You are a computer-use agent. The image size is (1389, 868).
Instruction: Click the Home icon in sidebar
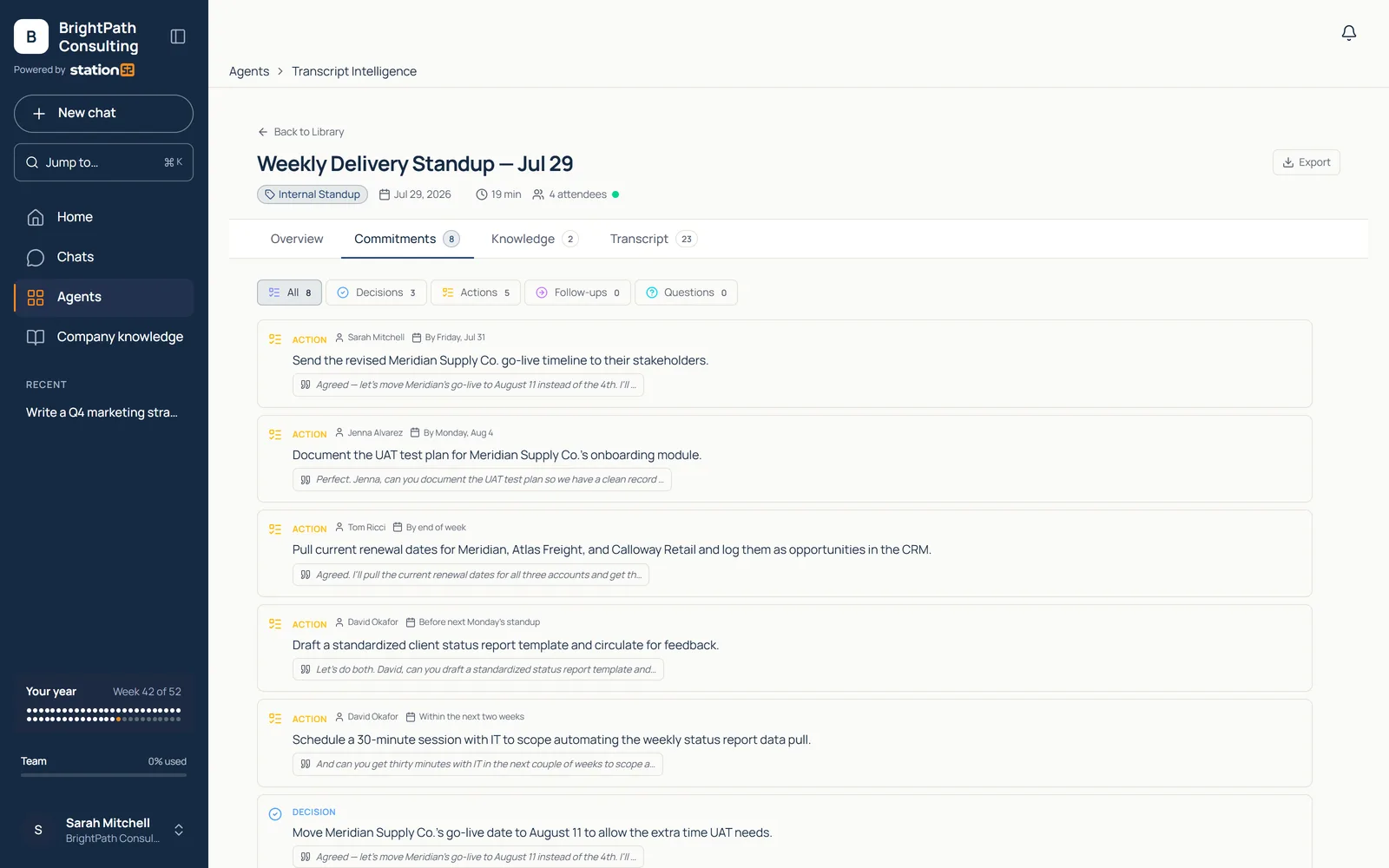pyautogui.click(x=36, y=217)
